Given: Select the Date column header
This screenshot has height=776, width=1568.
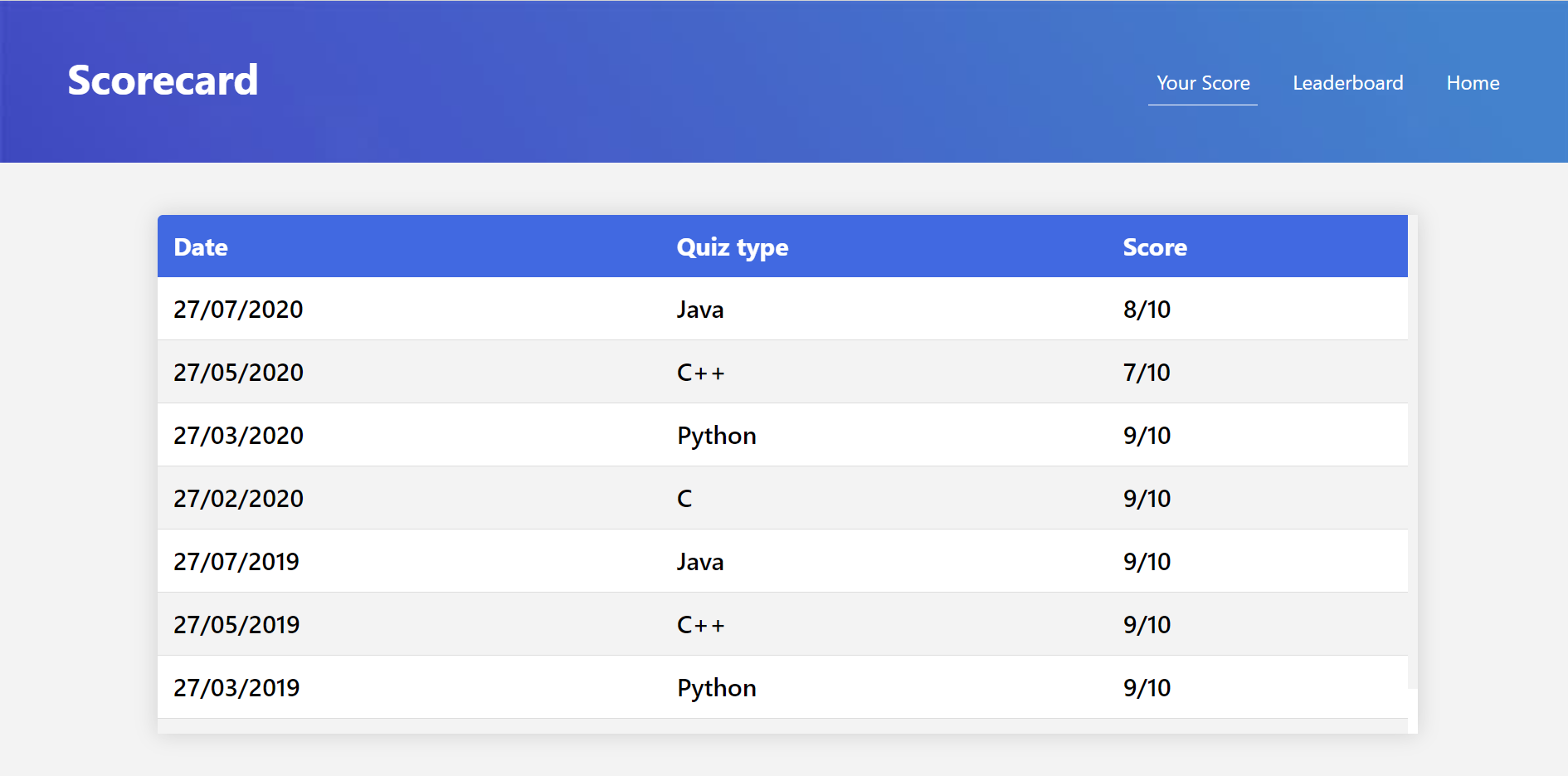Looking at the screenshot, I should point(201,246).
